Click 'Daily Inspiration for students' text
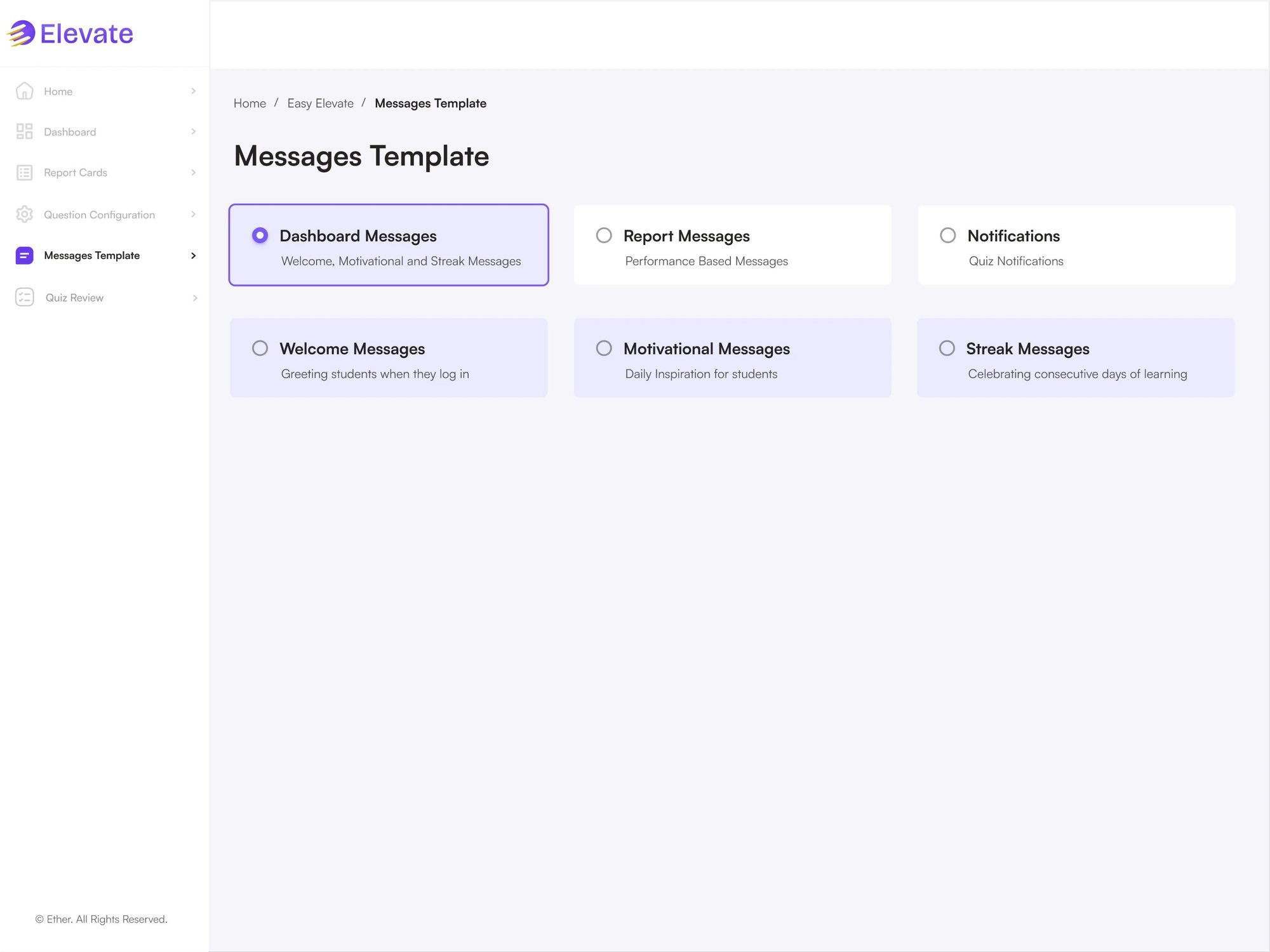Viewport: 1270px width, 952px height. 701,374
